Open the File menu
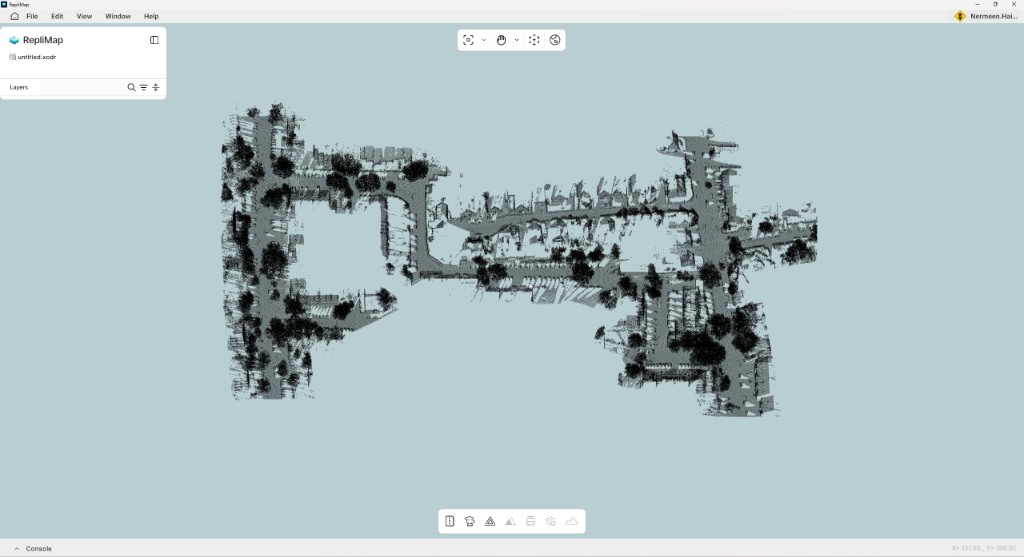 [32, 16]
